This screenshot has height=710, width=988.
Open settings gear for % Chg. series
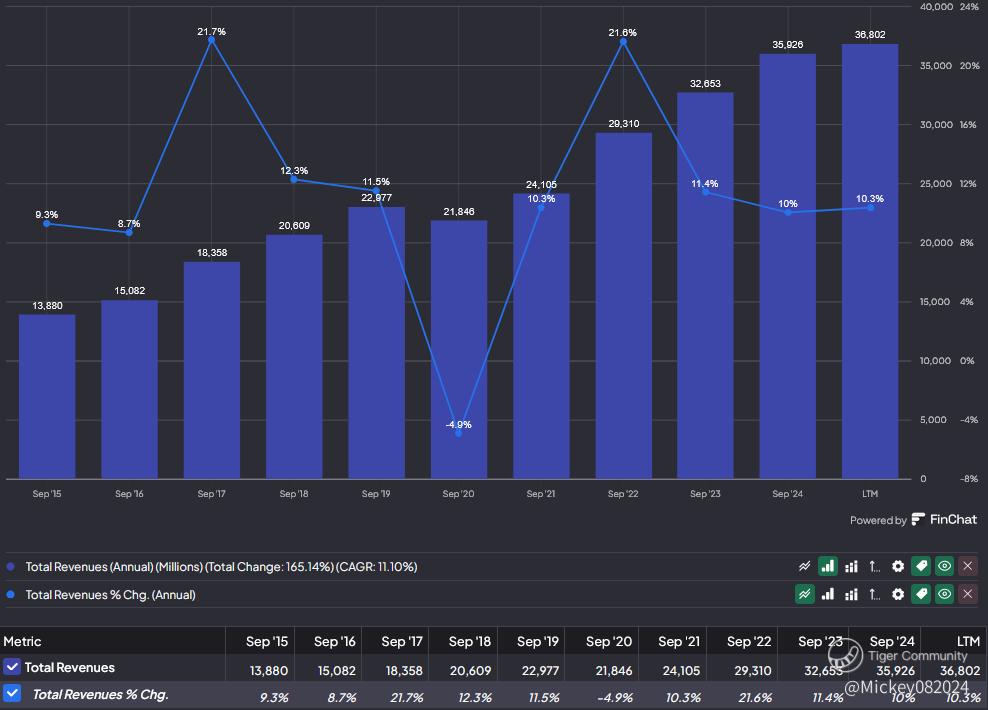click(898, 594)
